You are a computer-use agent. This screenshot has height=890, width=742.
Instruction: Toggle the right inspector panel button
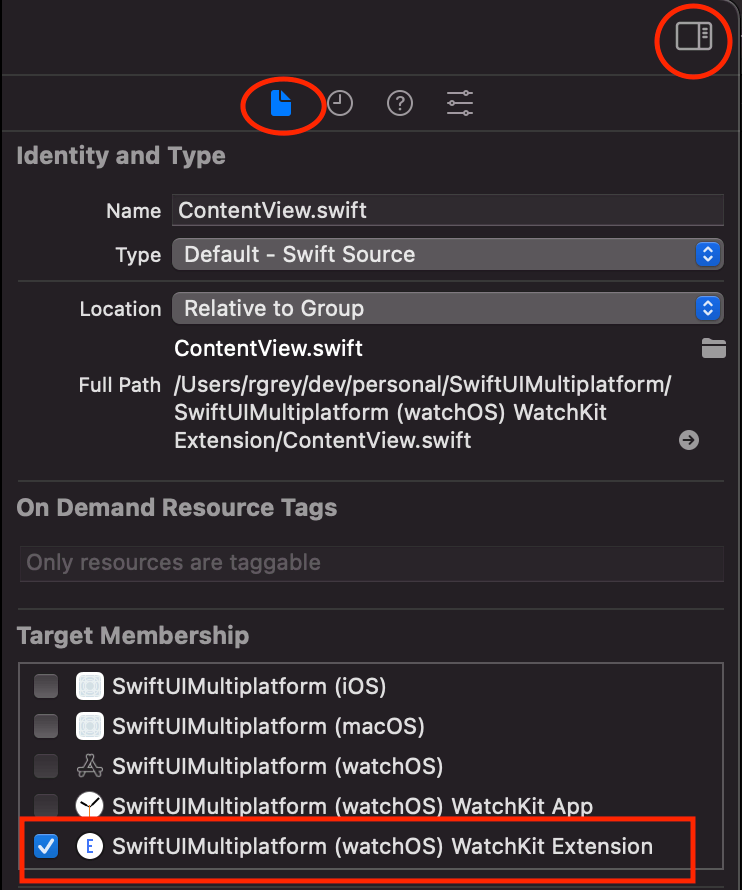click(x=693, y=37)
